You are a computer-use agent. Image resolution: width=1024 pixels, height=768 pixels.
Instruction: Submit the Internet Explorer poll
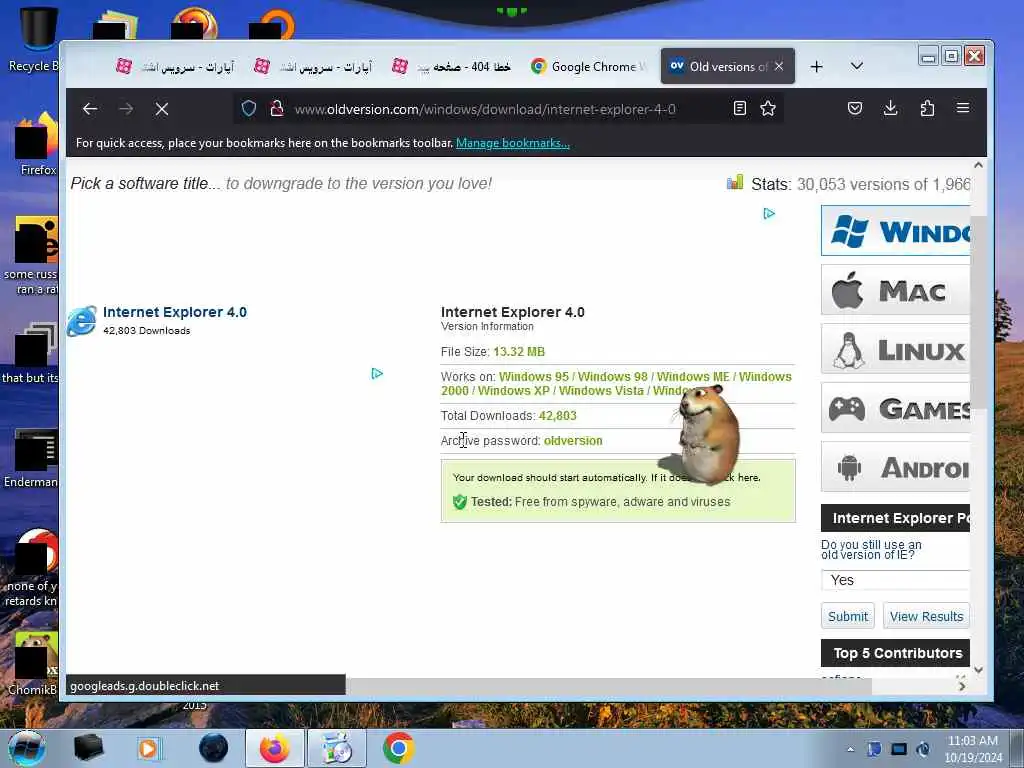[848, 616]
